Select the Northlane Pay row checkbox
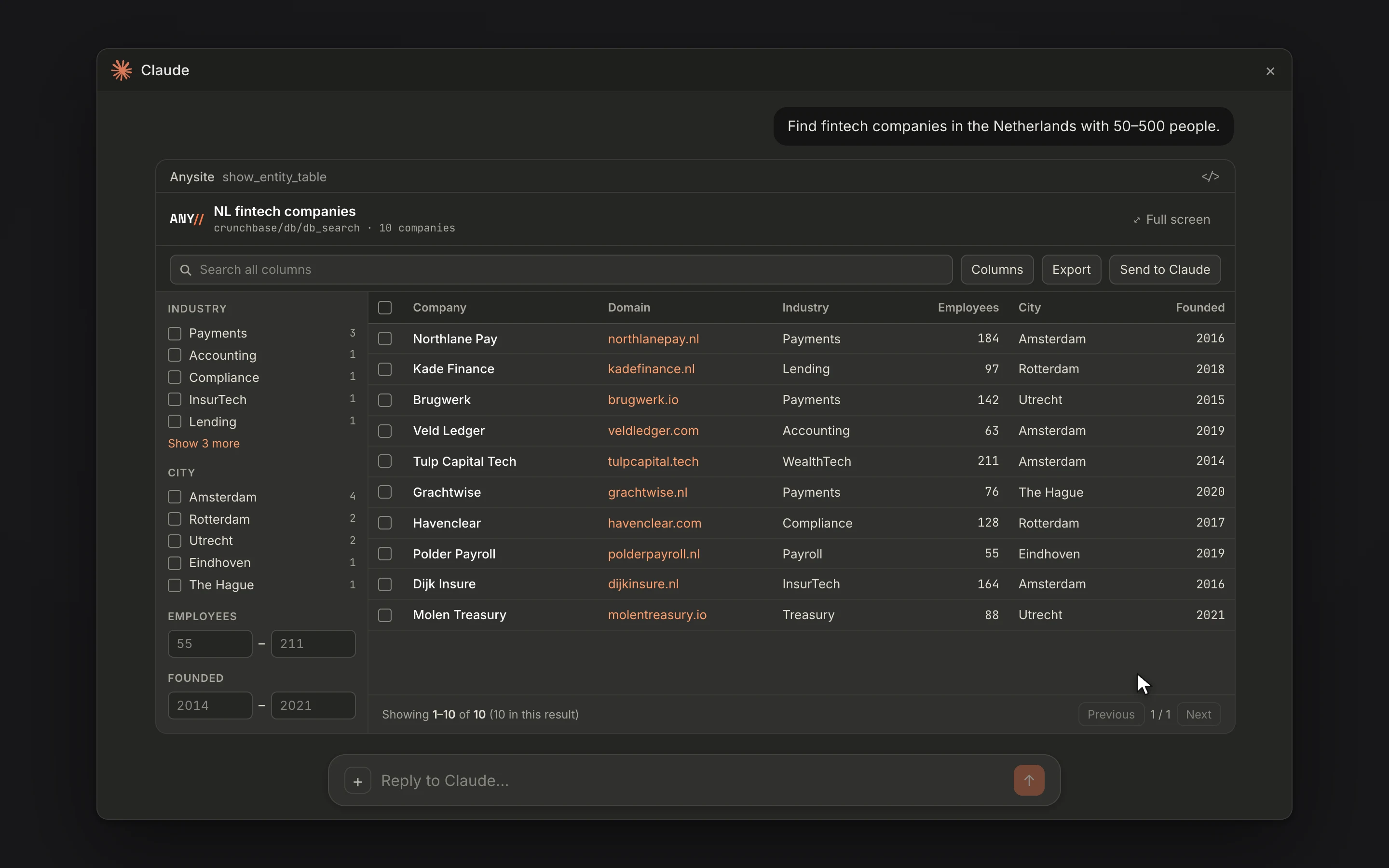The image size is (1389, 868). click(x=384, y=339)
